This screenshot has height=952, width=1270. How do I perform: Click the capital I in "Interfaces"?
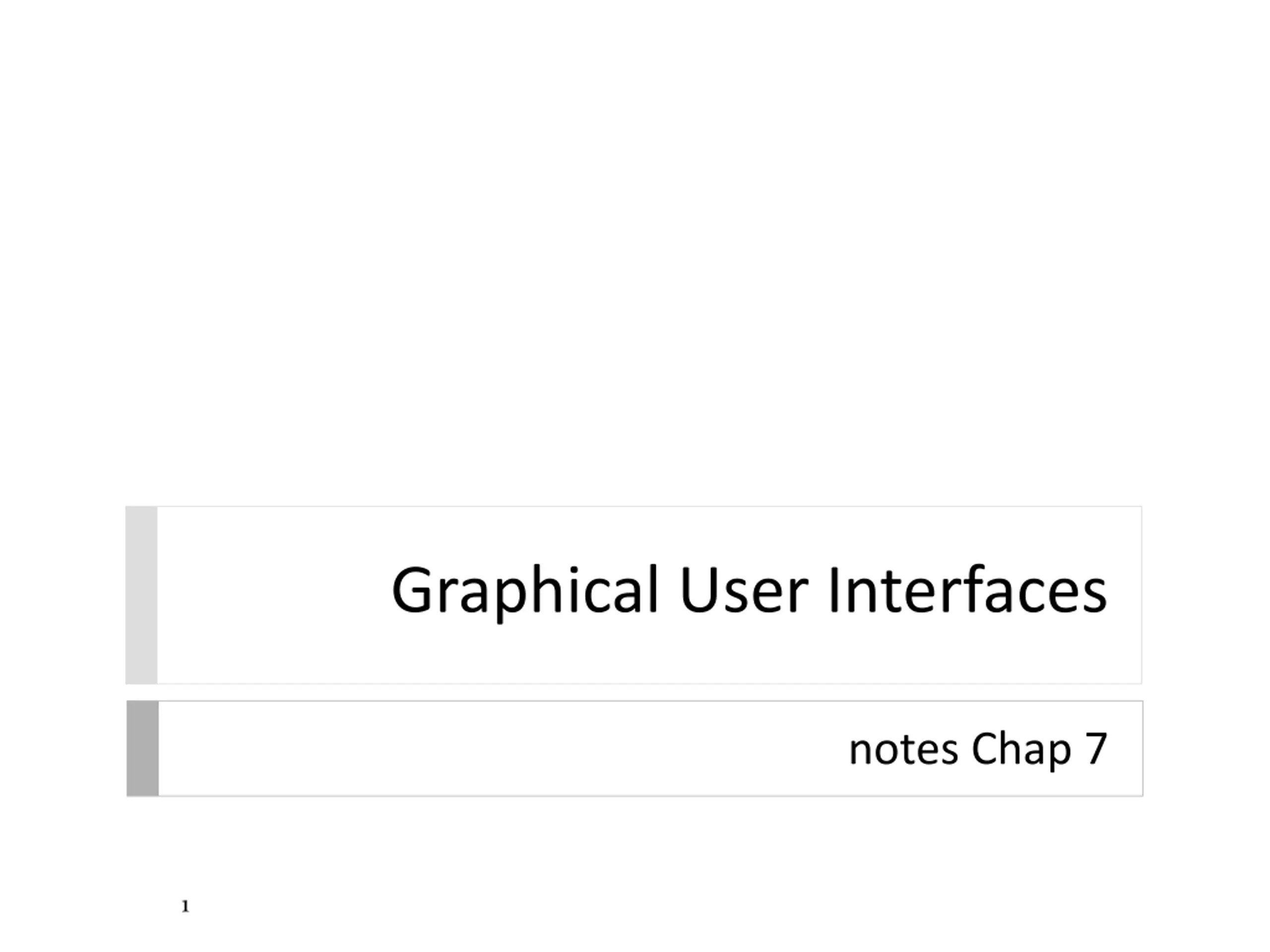coord(833,590)
